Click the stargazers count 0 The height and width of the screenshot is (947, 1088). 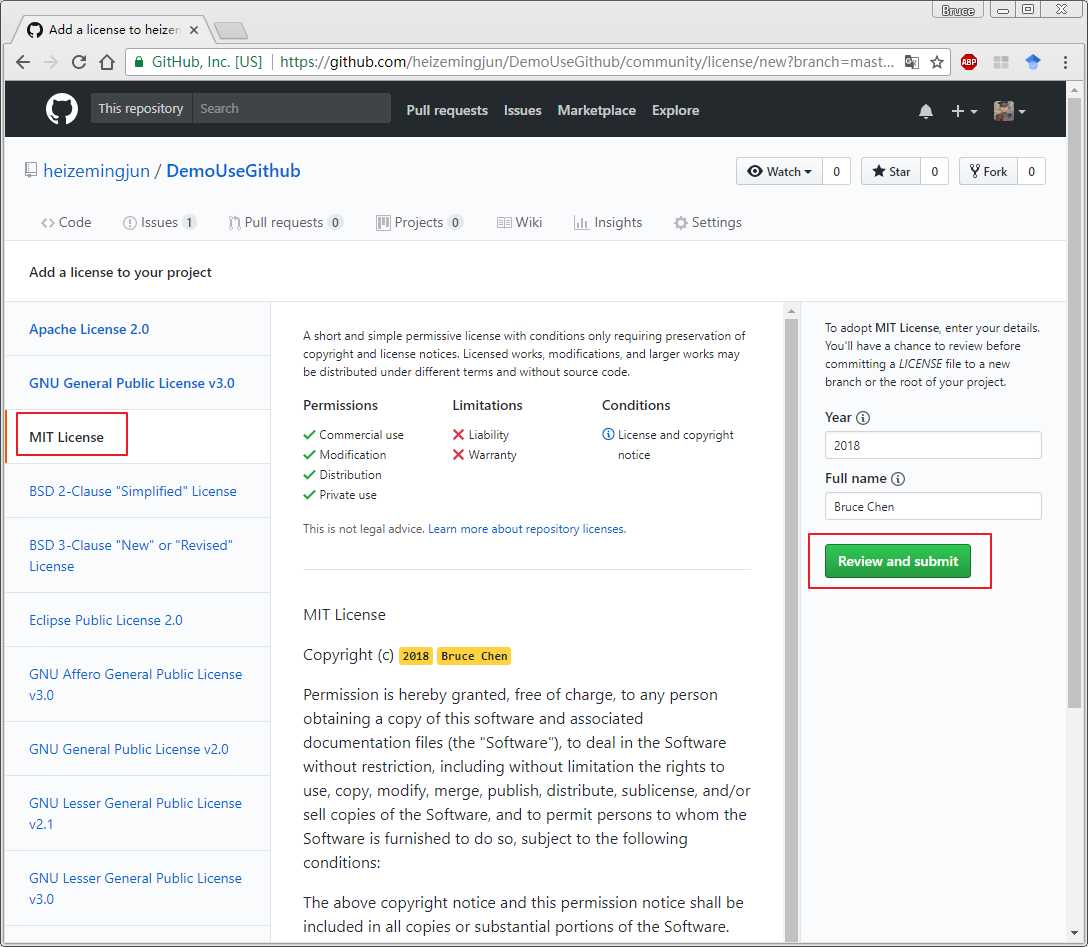coord(934,171)
